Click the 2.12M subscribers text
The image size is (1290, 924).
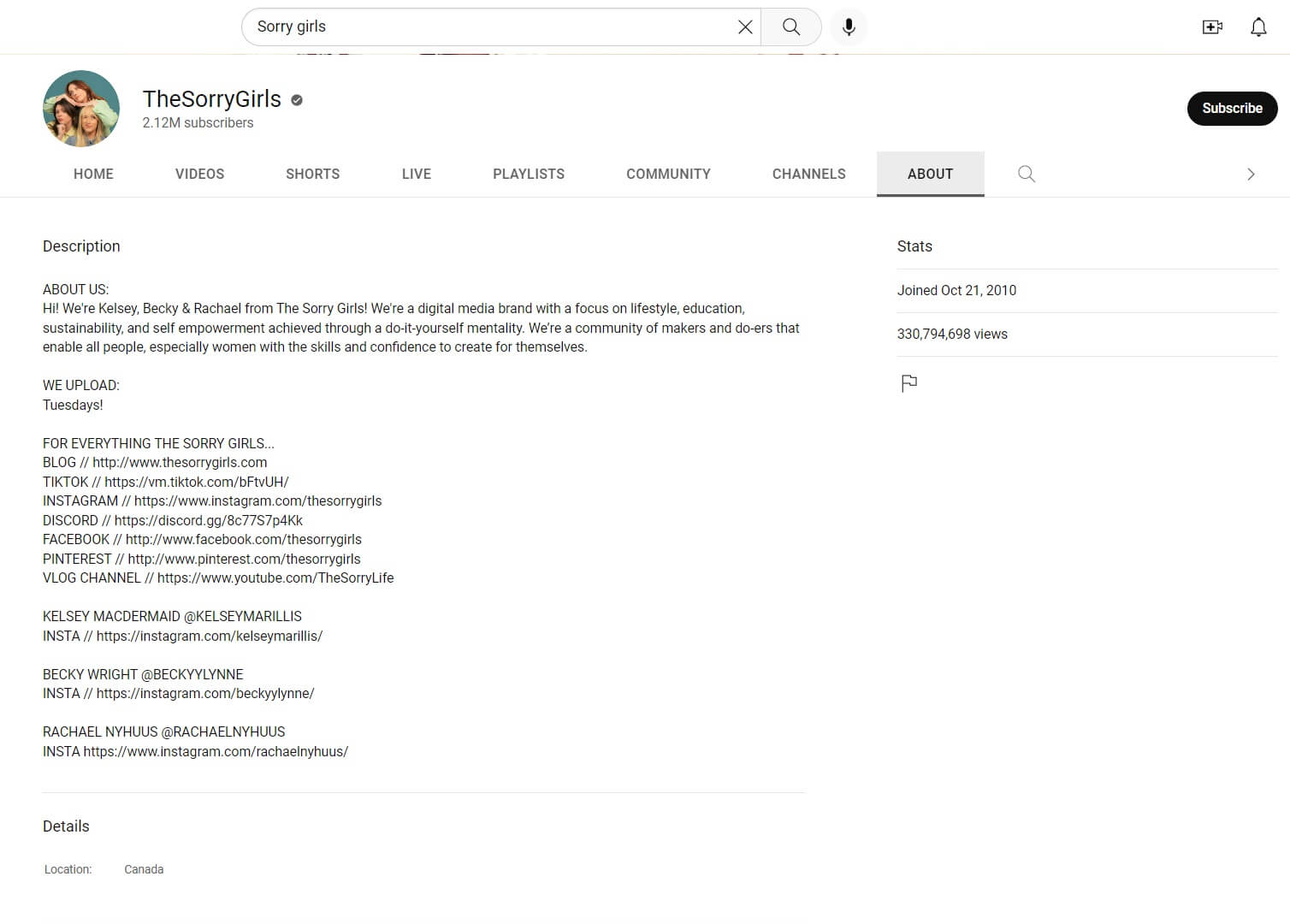pyautogui.click(x=198, y=123)
